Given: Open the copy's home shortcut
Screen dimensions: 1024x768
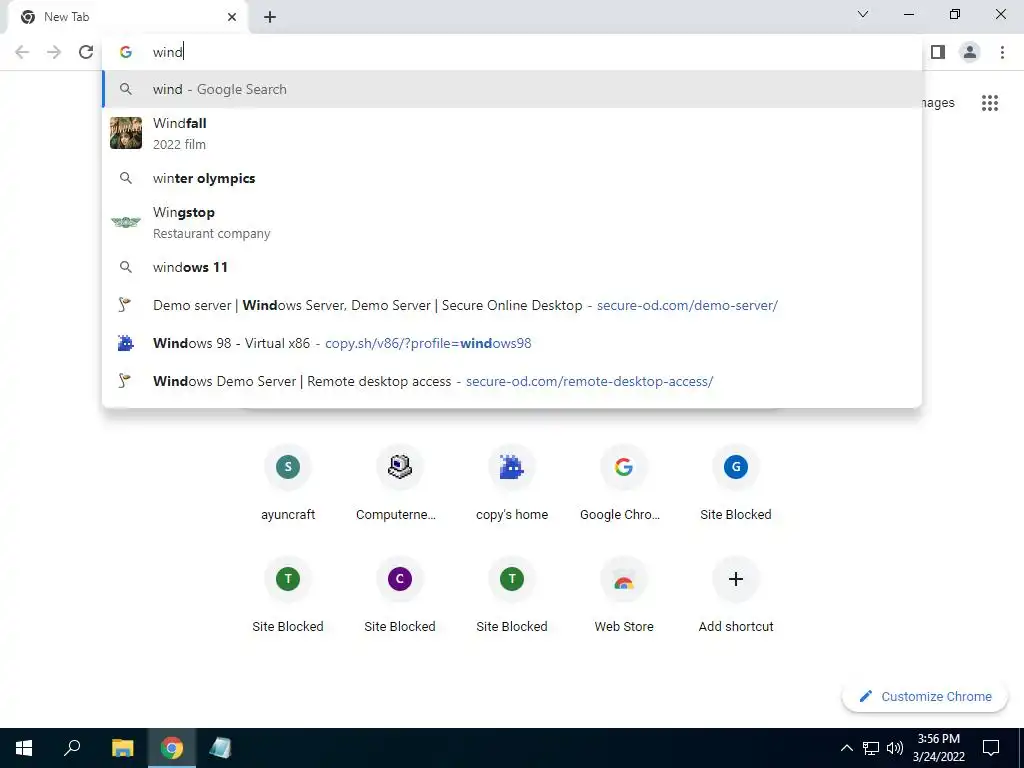Looking at the screenshot, I should point(512,483).
